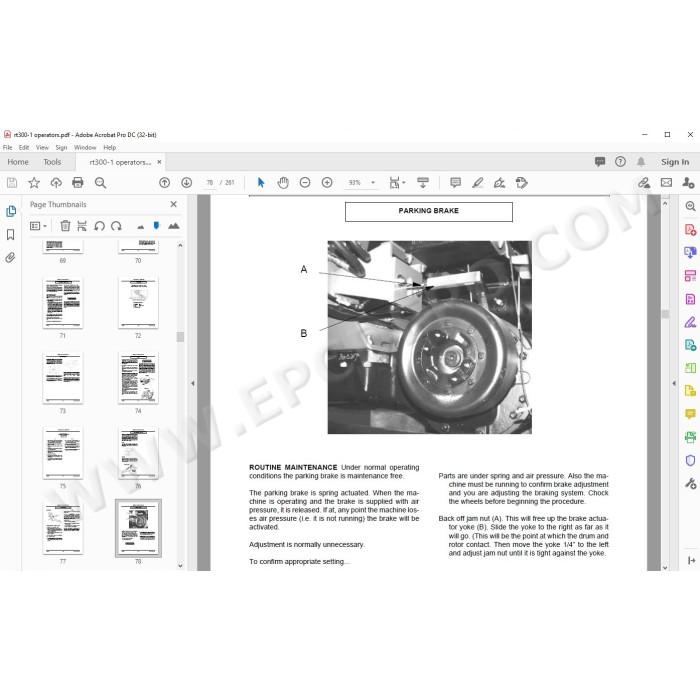Select page 77 thumbnail
Screen dimensions: 700x700
click(x=63, y=529)
